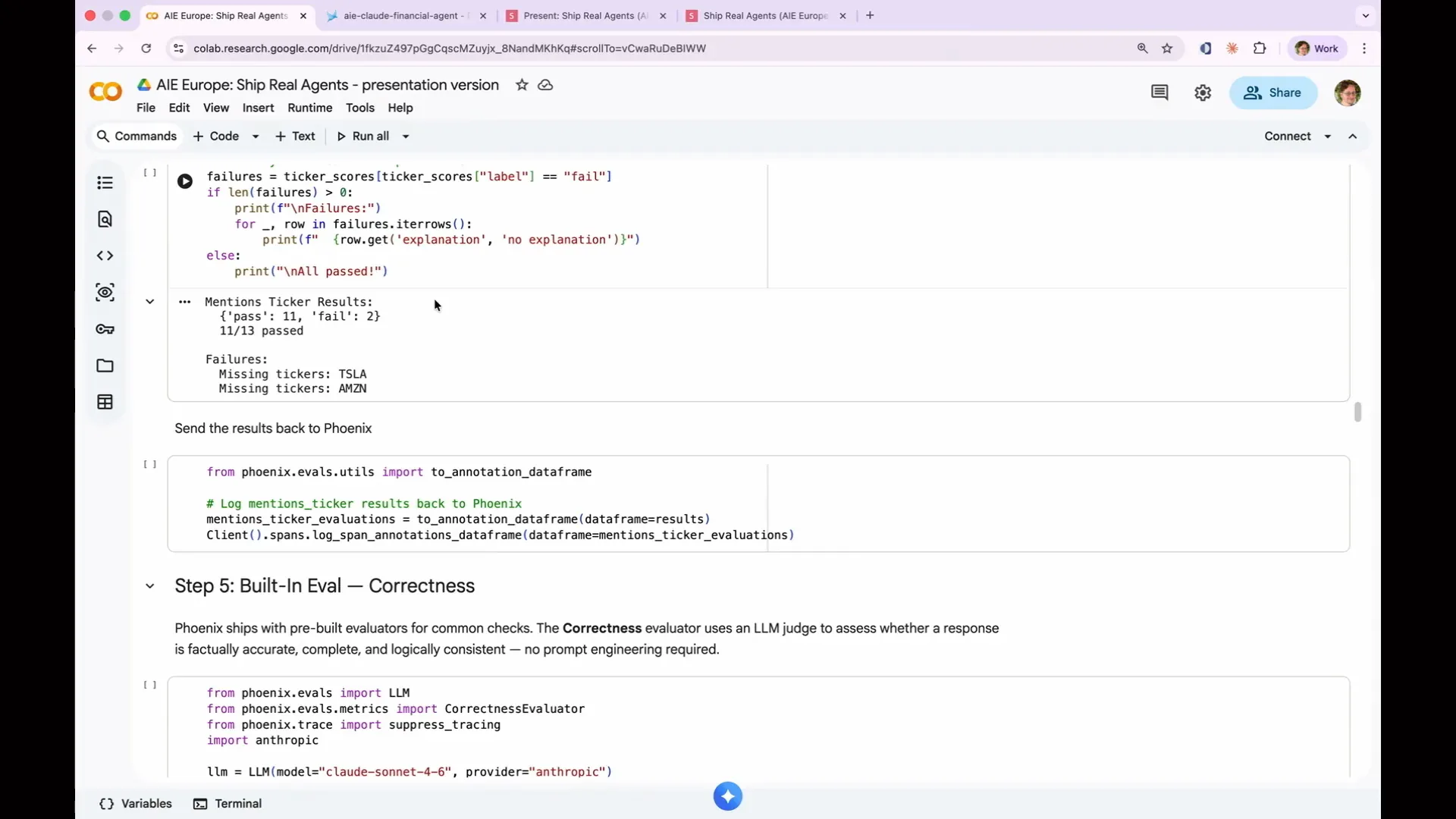
Task: Open the table of contents sidebar icon
Action: pyautogui.click(x=105, y=183)
